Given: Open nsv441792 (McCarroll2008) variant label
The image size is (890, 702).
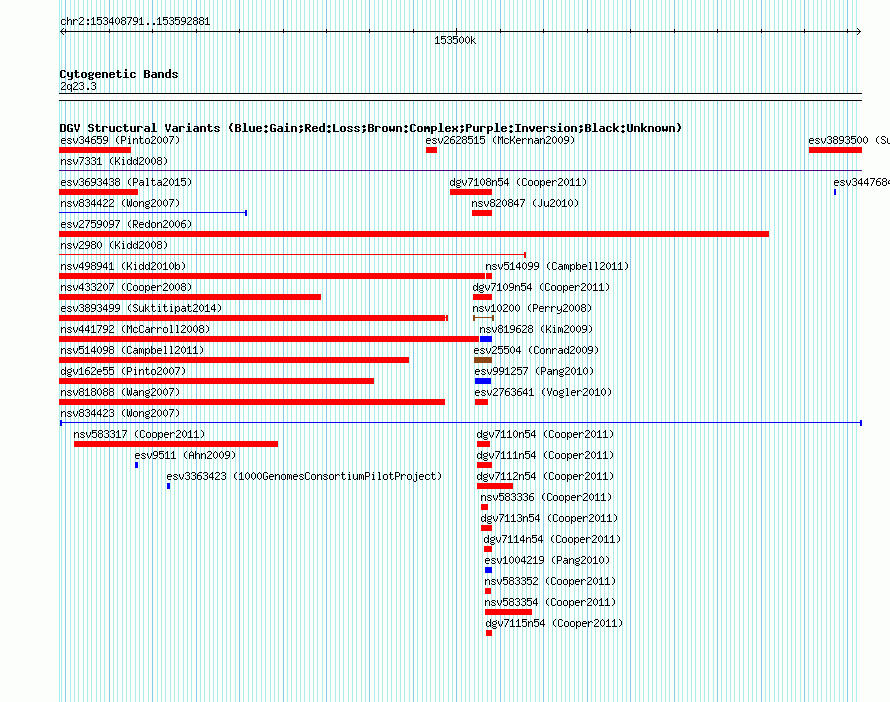Looking at the screenshot, I should 135,329.
